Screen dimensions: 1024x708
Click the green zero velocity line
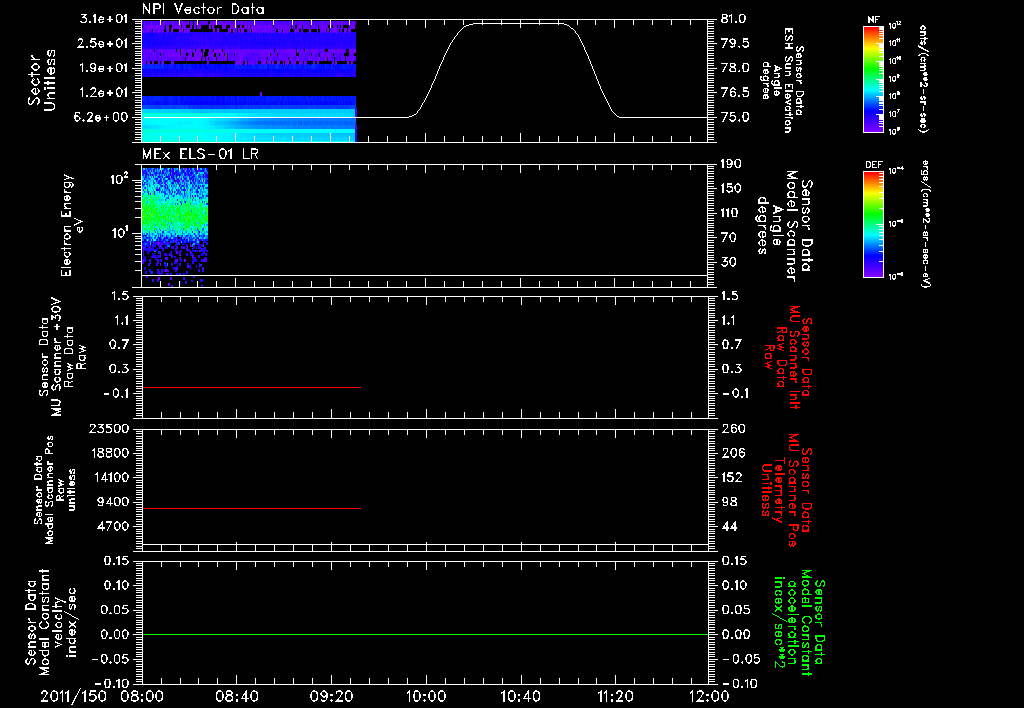click(424, 634)
